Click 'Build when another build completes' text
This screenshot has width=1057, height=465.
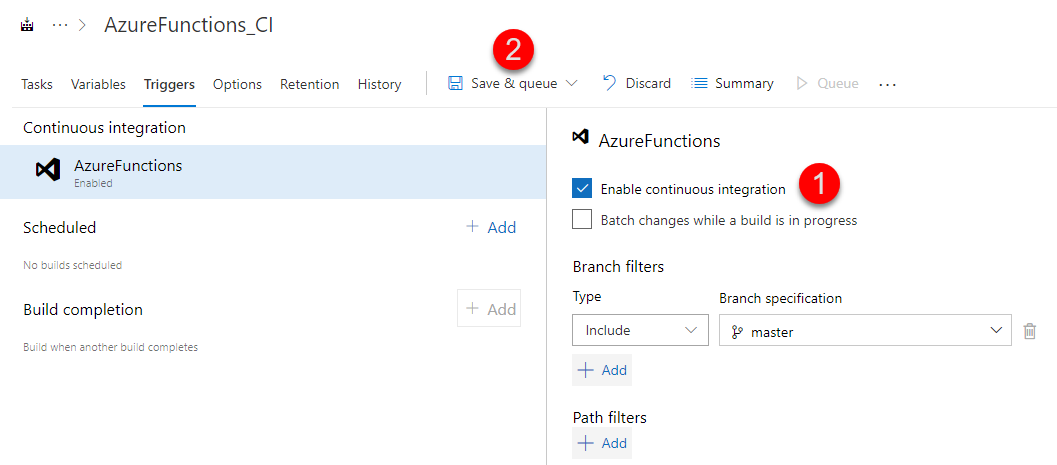point(111,348)
